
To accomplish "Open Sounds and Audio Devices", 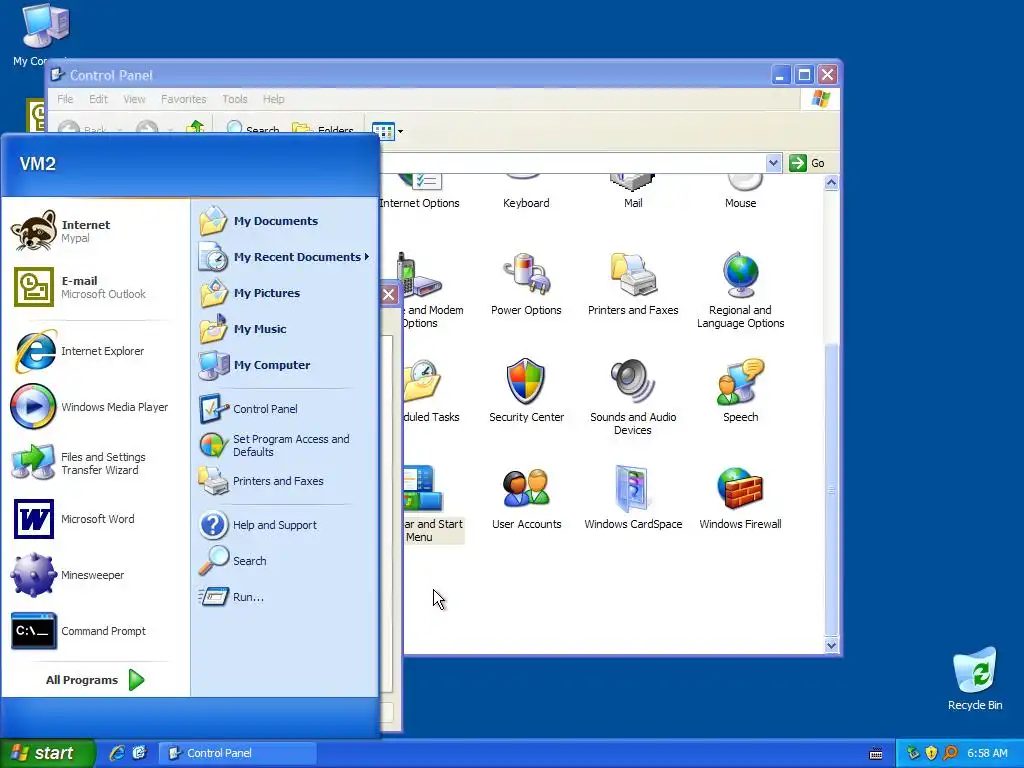I will click(x=633, y=397).
